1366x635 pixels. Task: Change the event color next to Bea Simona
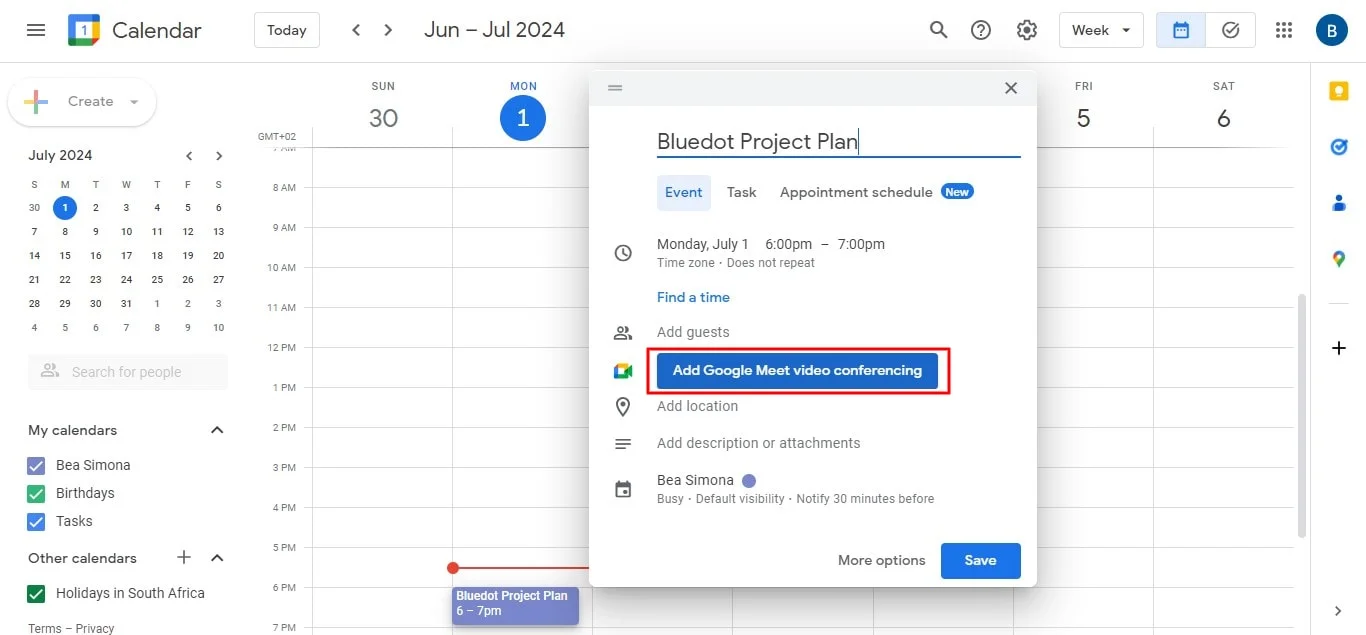point(749,480)
